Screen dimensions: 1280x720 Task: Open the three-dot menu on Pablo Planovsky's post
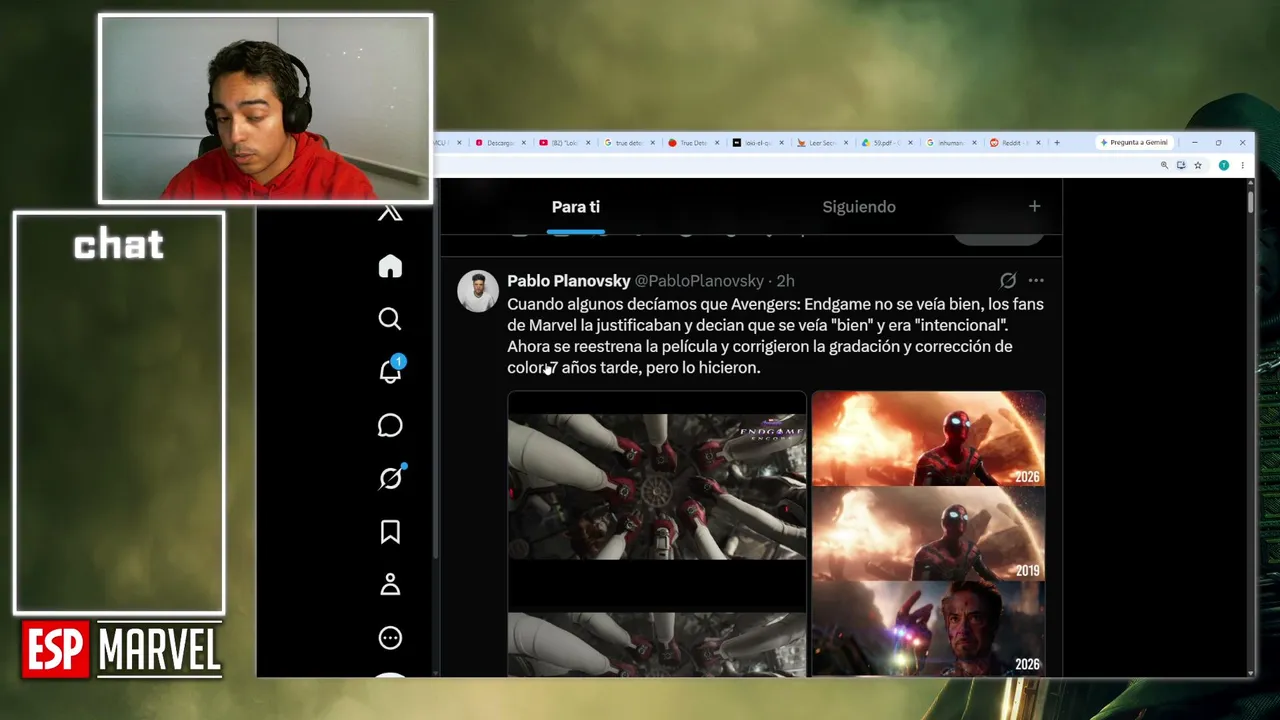coord(1036,281)
